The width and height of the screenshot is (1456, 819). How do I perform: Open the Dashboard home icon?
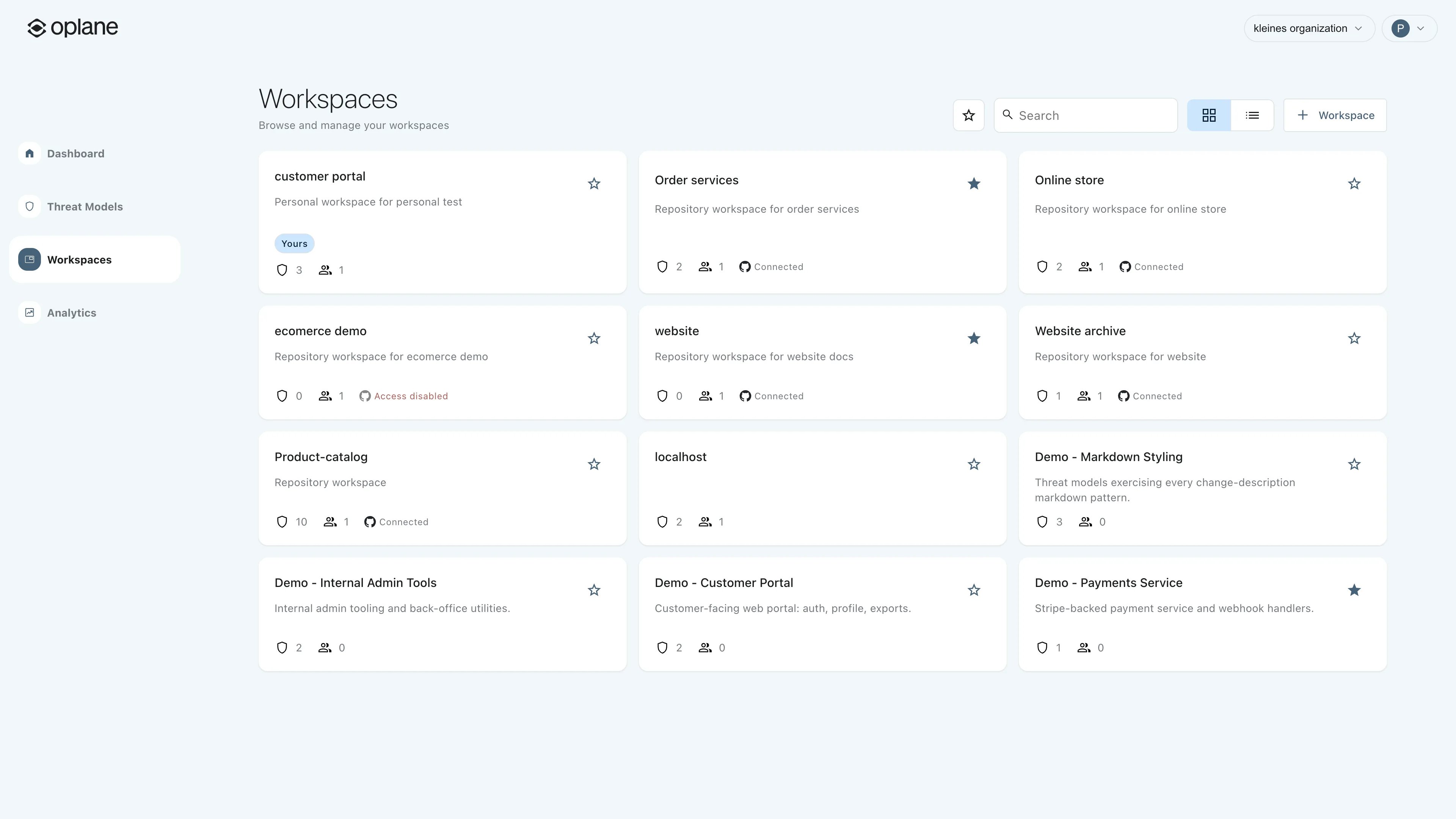[30, 154]
